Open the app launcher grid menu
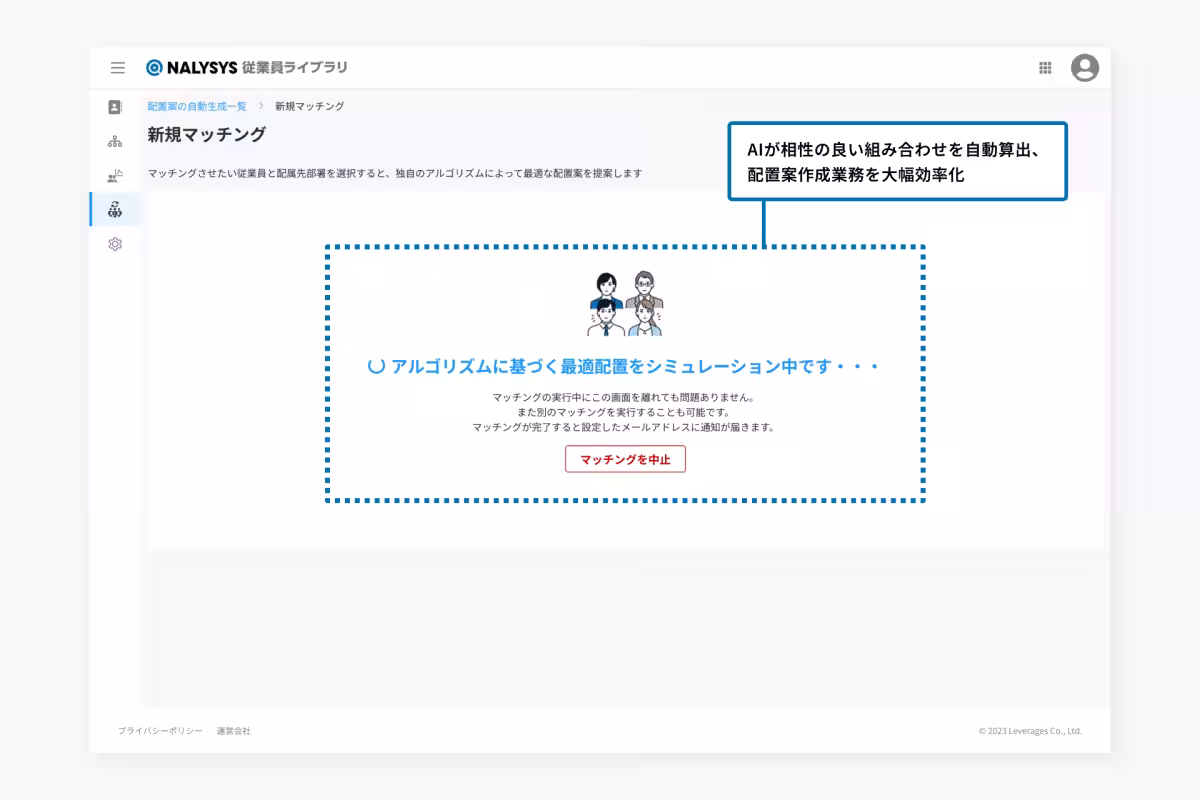This screenshot has width=1200, height=800. (1045, 67)
